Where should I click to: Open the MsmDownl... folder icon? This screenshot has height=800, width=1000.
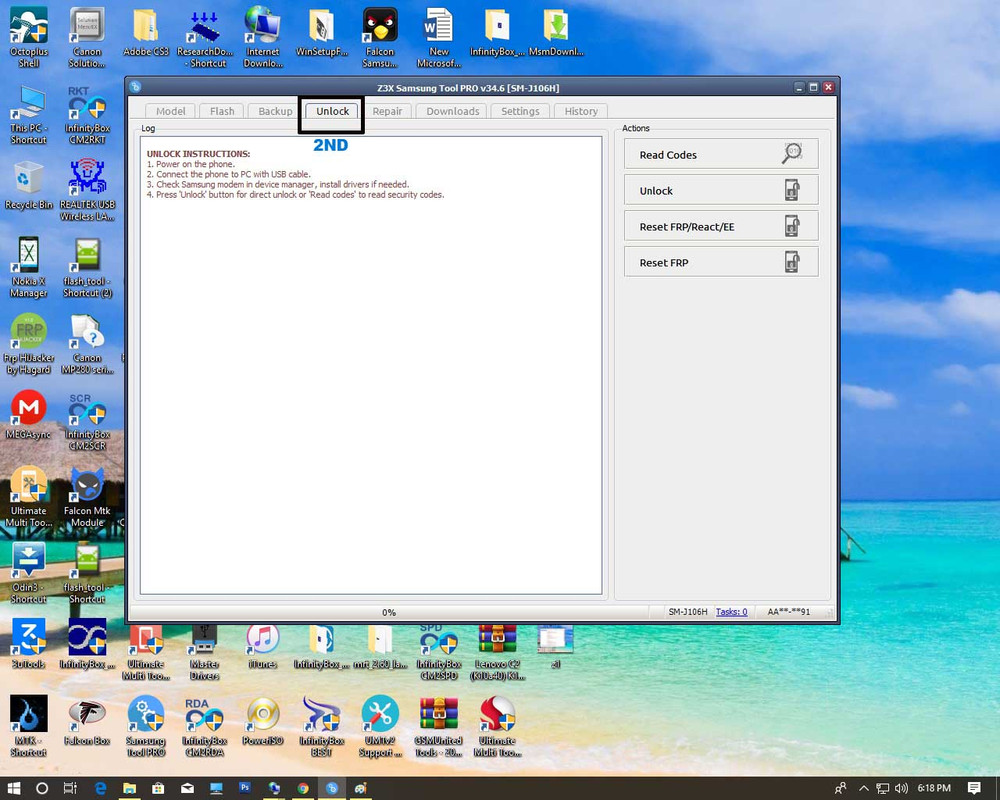point(556,32)
